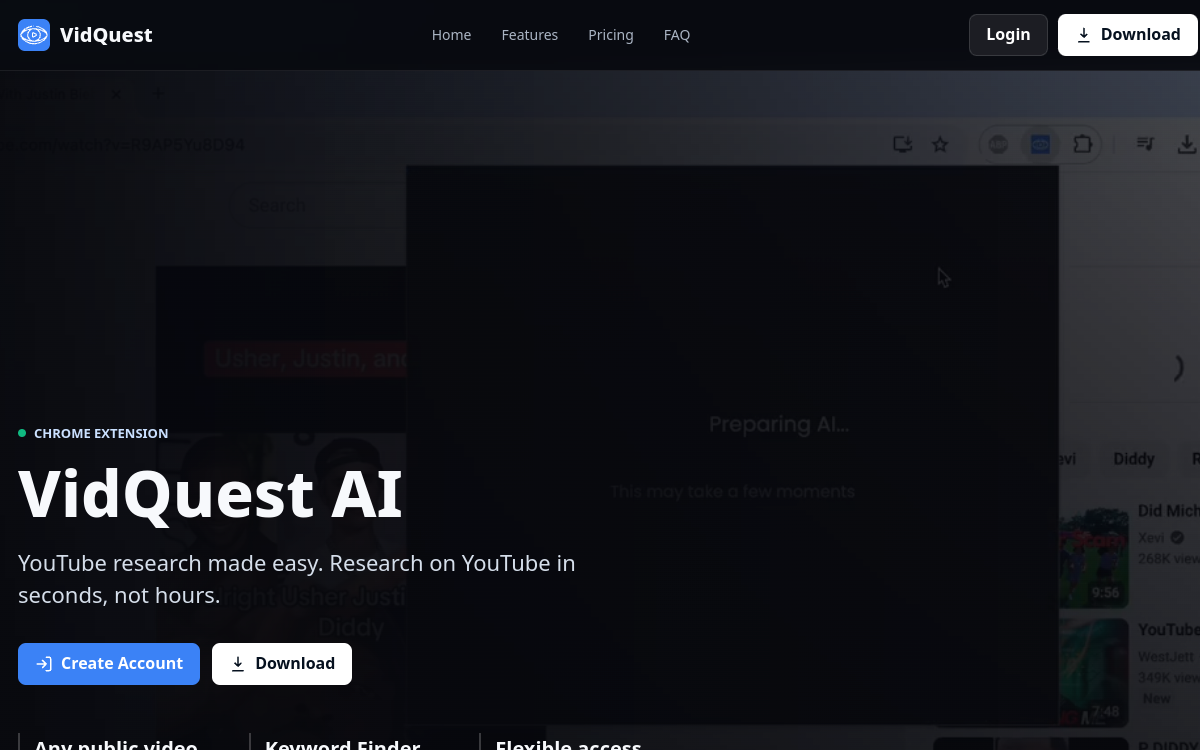1200x750 pixels.
Task: Open the Pricing nav link
Action: click(611, 35)
